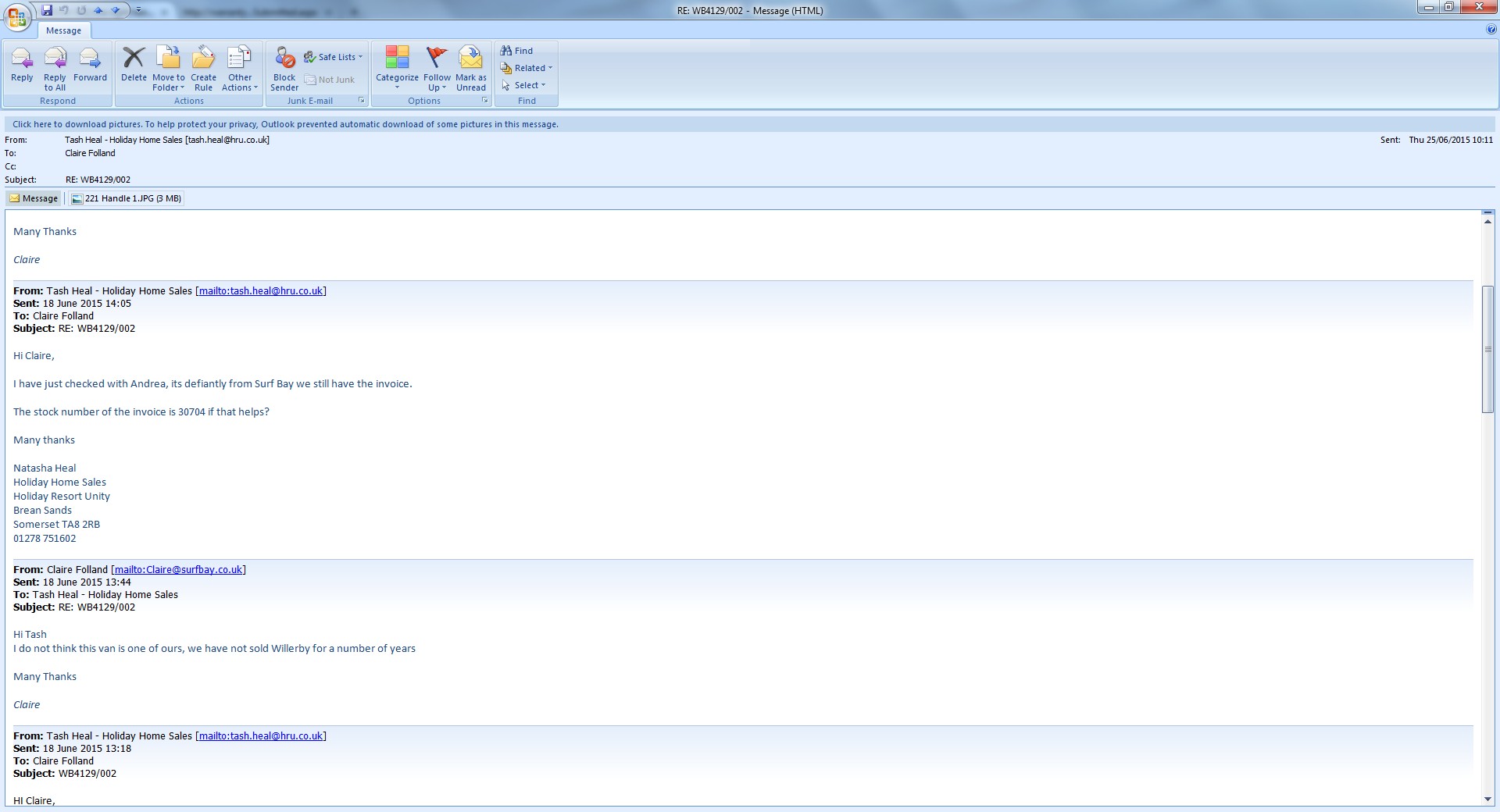Open the Safe Lists dropdown

point(337,57)
